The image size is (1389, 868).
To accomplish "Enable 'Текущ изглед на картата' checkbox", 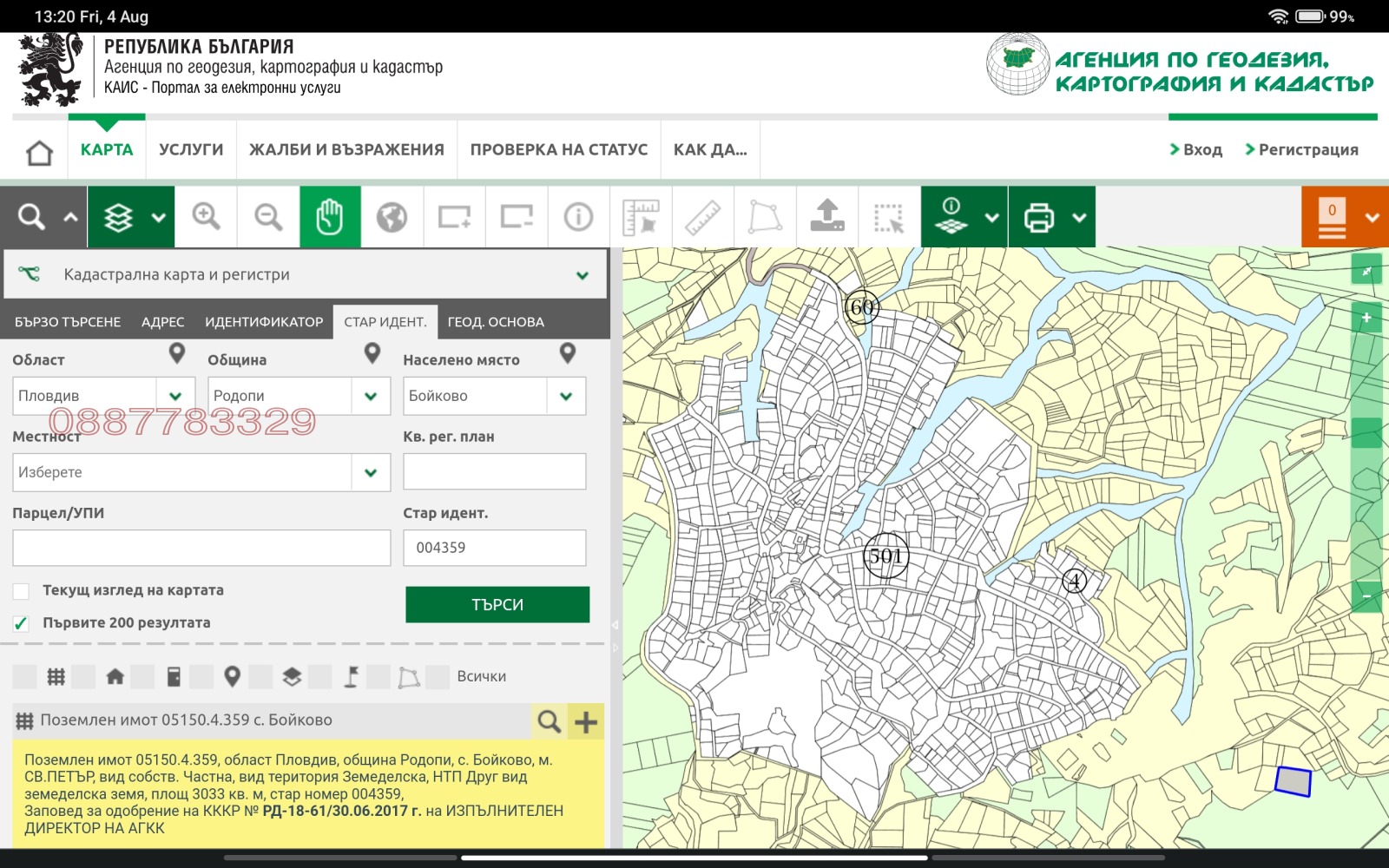I will [22, 591].
